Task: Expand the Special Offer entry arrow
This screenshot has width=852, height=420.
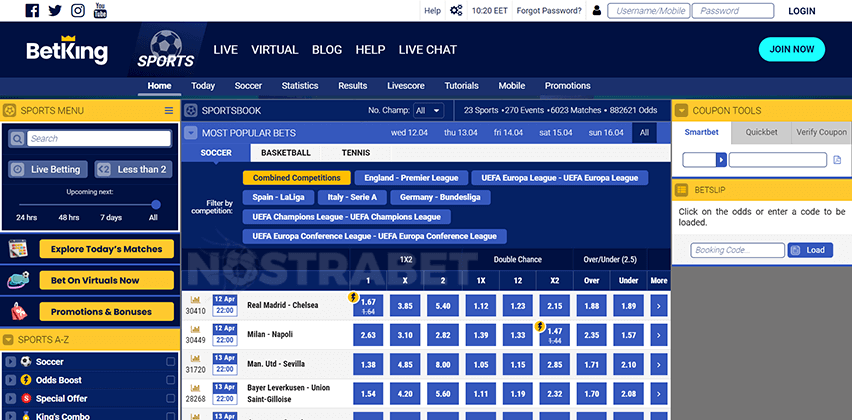Action: [10, 399]
